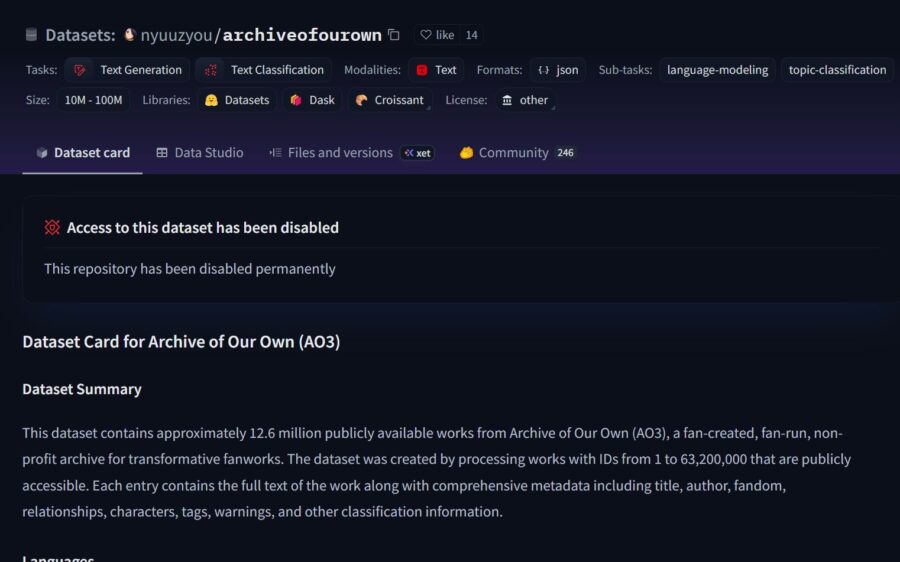The image size is (900, 562).
Task: Open the nyuuzyou profile link
Action: point(176,35)
